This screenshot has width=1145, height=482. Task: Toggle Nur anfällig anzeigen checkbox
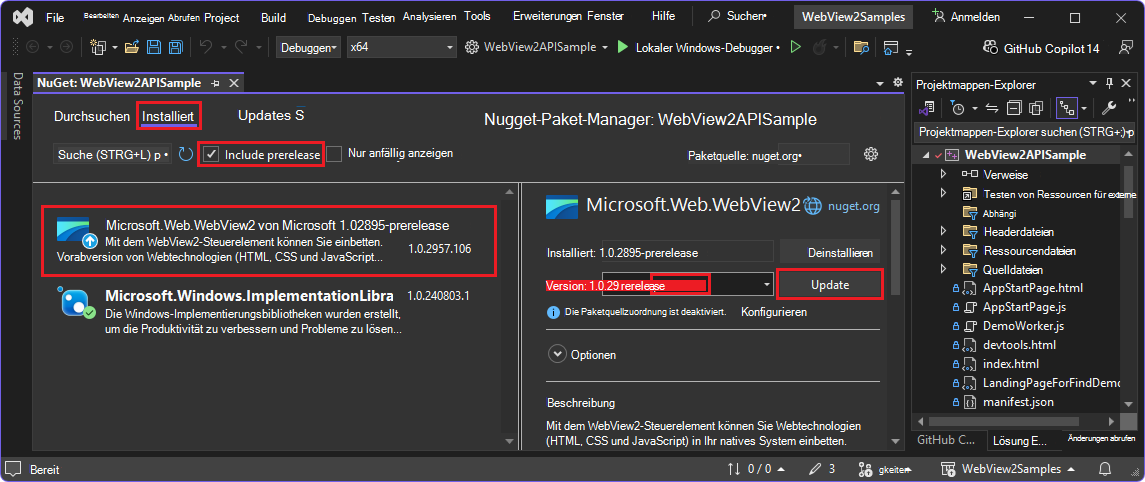334,154
